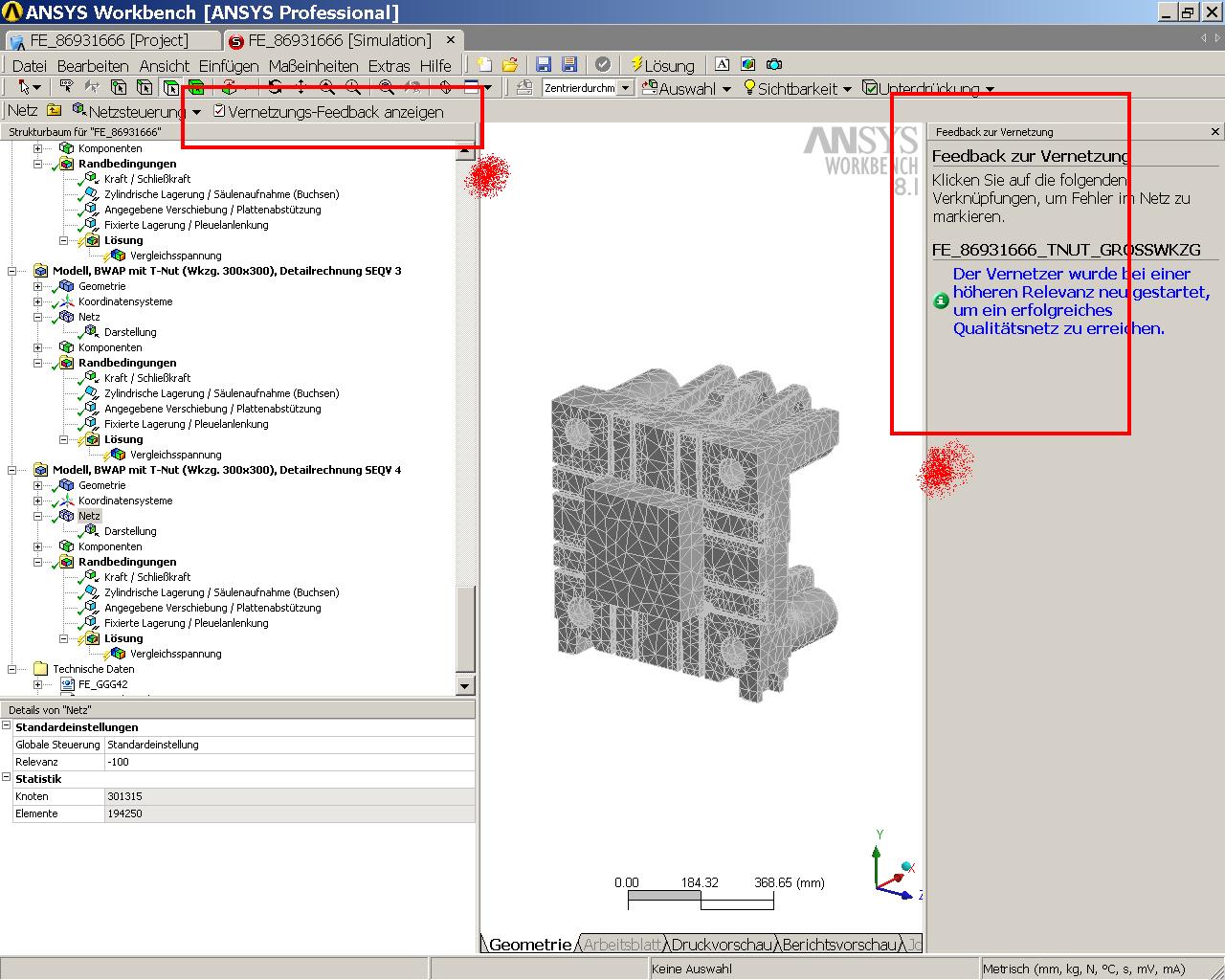Open the Einfügen menu
1225x980 pixels.
coord(229,65)
